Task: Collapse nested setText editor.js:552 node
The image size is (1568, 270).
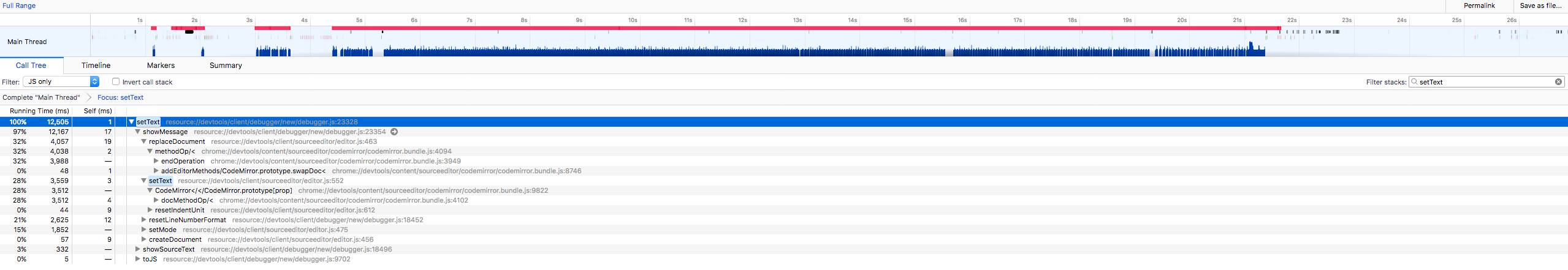Action: click(x=144, y=181)
